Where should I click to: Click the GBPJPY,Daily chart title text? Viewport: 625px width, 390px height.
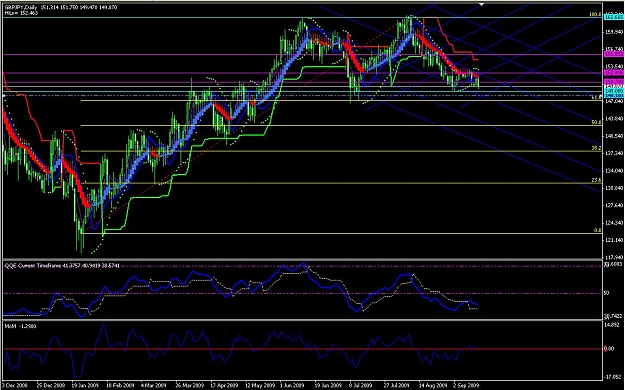[x=21, y=7]
